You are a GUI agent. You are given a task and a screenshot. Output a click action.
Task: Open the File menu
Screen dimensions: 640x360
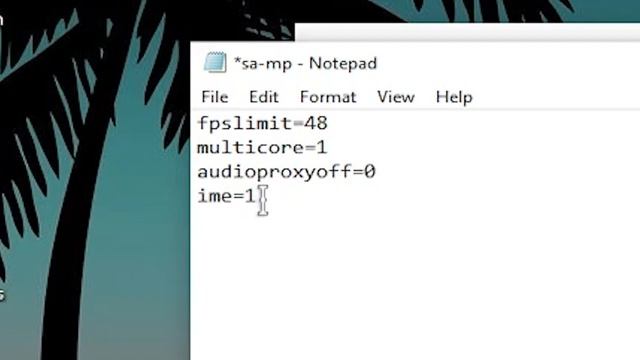coord(215,97)
